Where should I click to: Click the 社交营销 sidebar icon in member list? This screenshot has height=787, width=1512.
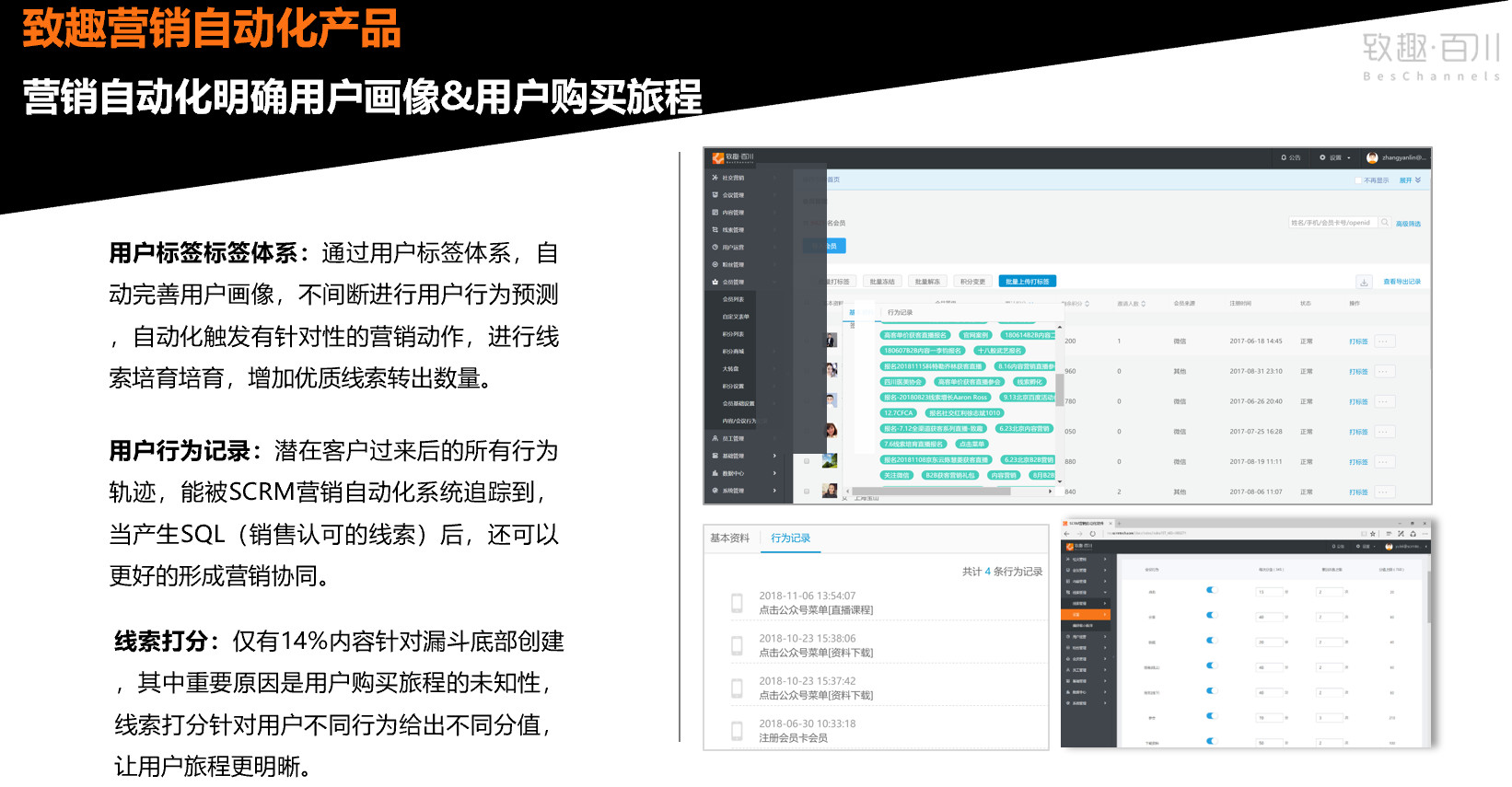[x=715, y=178]
